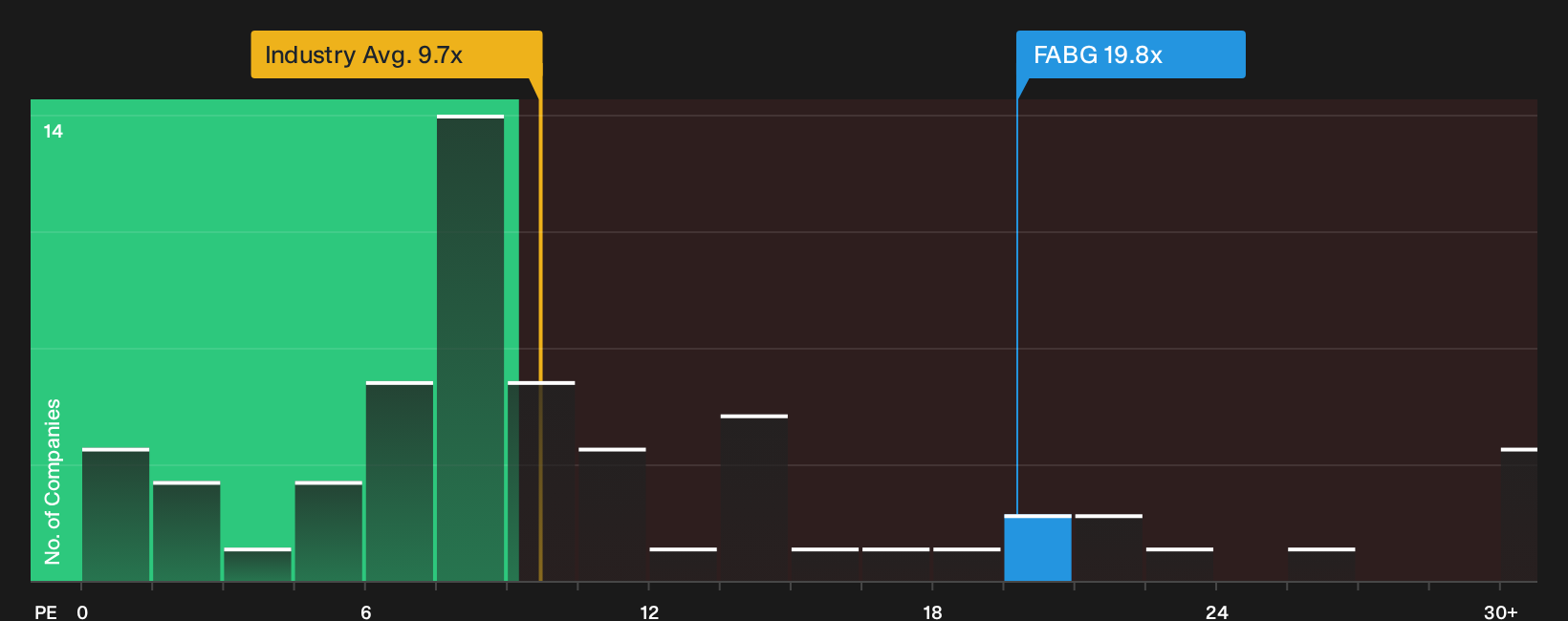Select the isolated short bar past PE 24
The height and width of the screenshot is (621, 1568).
[x=1321, y=564]
